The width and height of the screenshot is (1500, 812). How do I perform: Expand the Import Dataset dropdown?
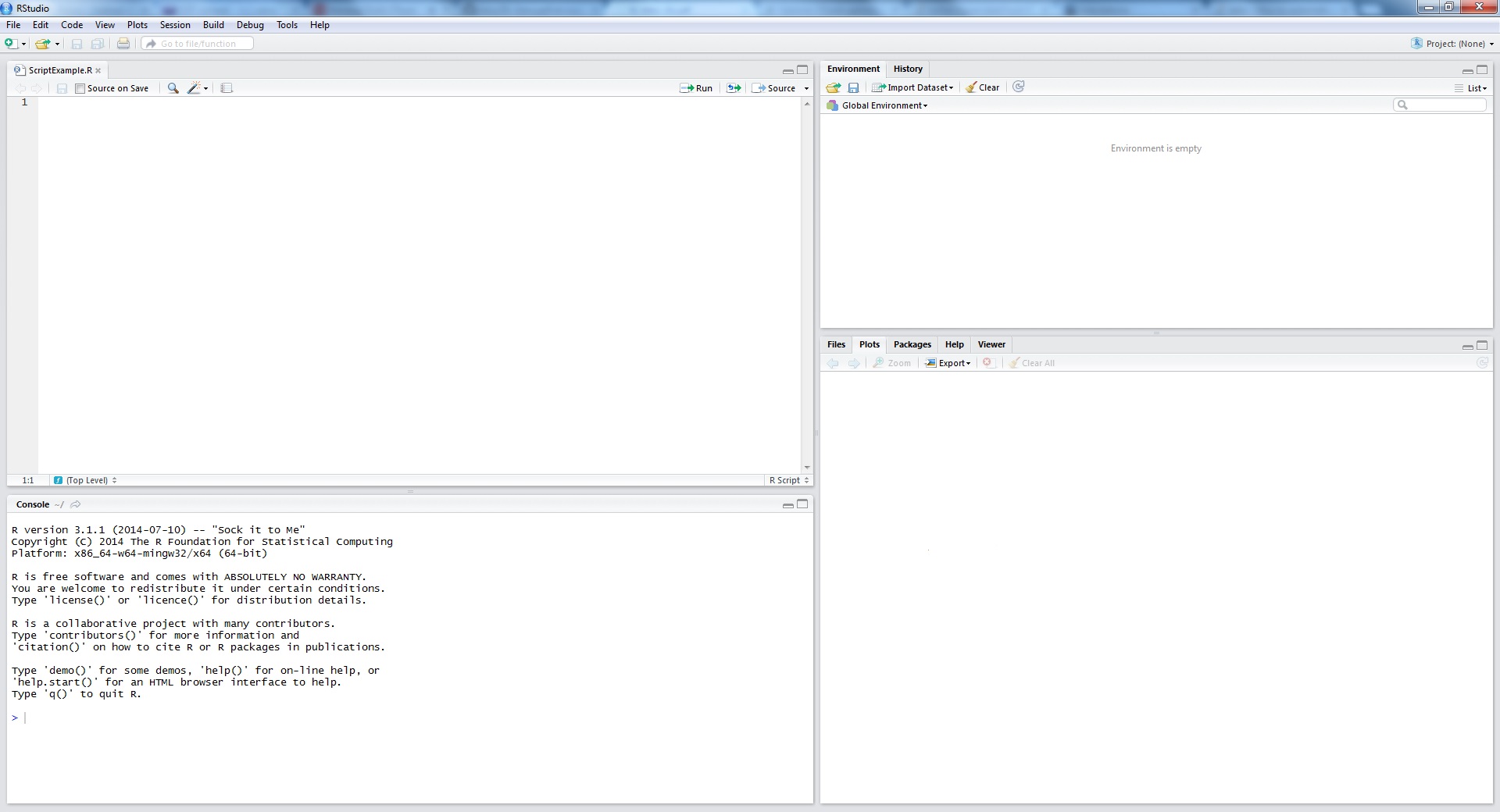point(912,87)
